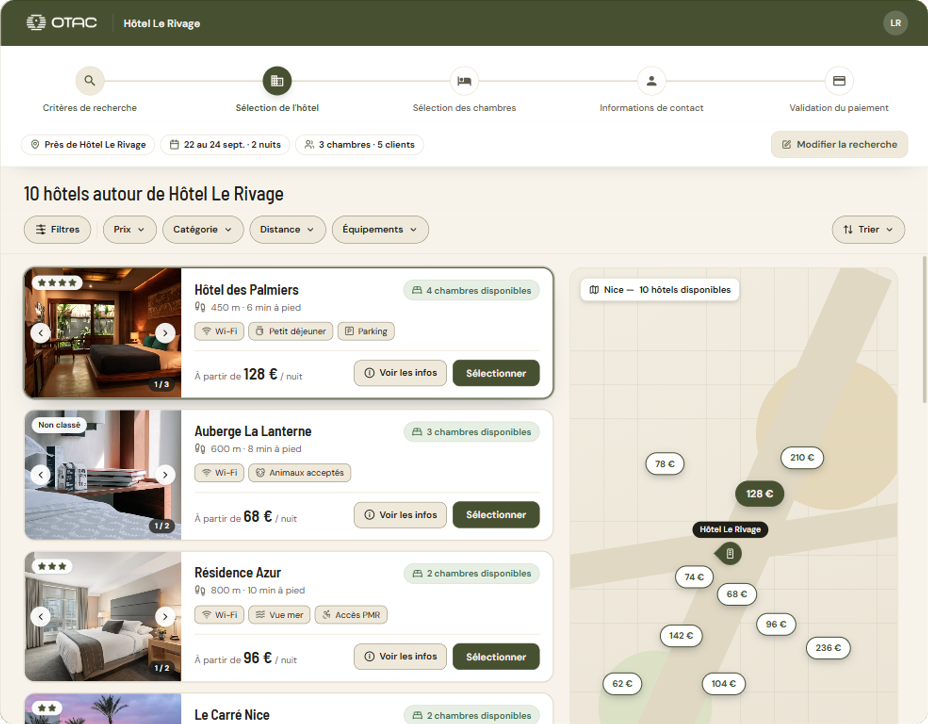Open the Distance filter dropdown
This screenshot has width=928, height=724.
pos(288,230)
